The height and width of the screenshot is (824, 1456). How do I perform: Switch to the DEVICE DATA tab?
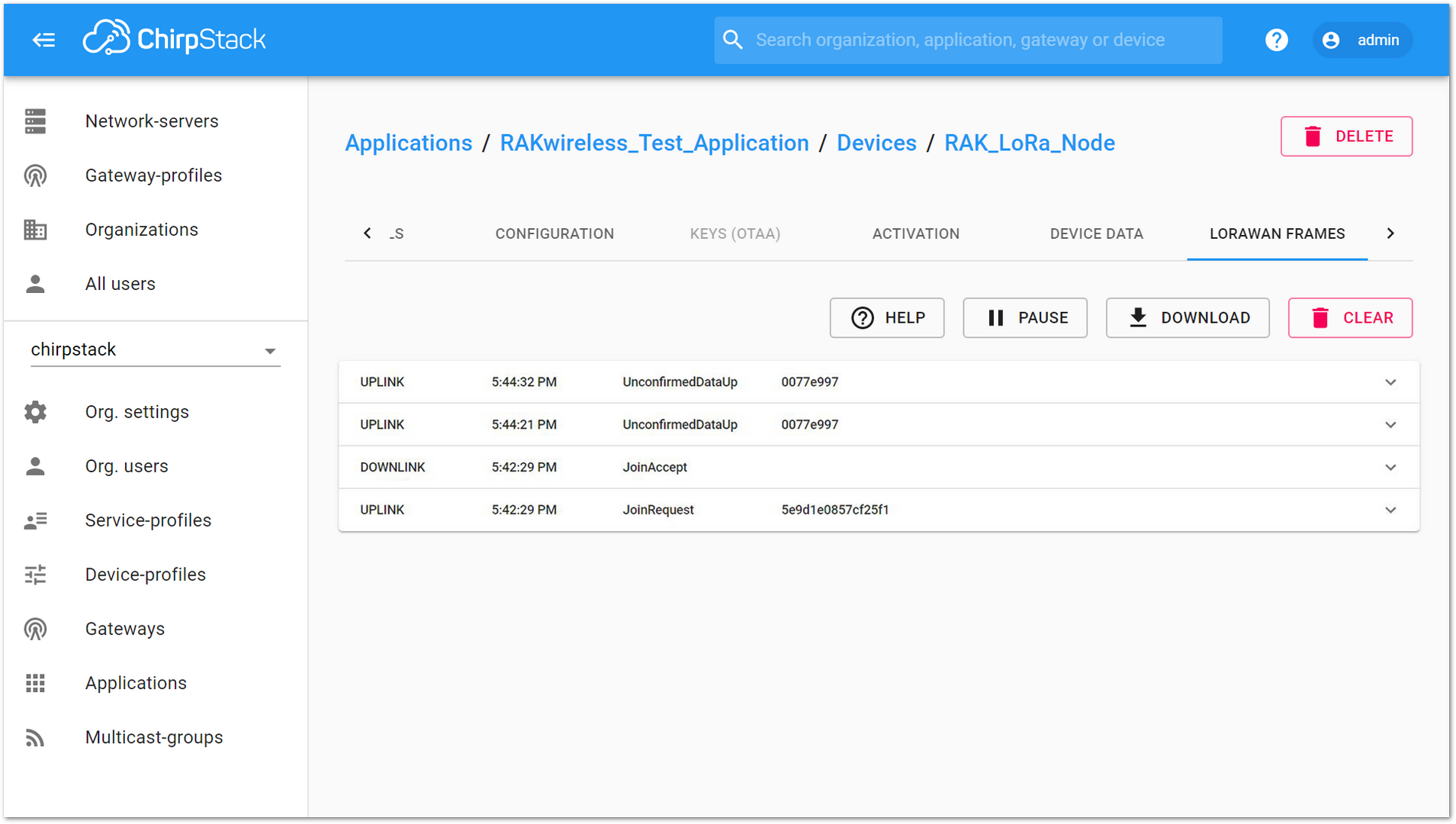(x=1097, y=234)
